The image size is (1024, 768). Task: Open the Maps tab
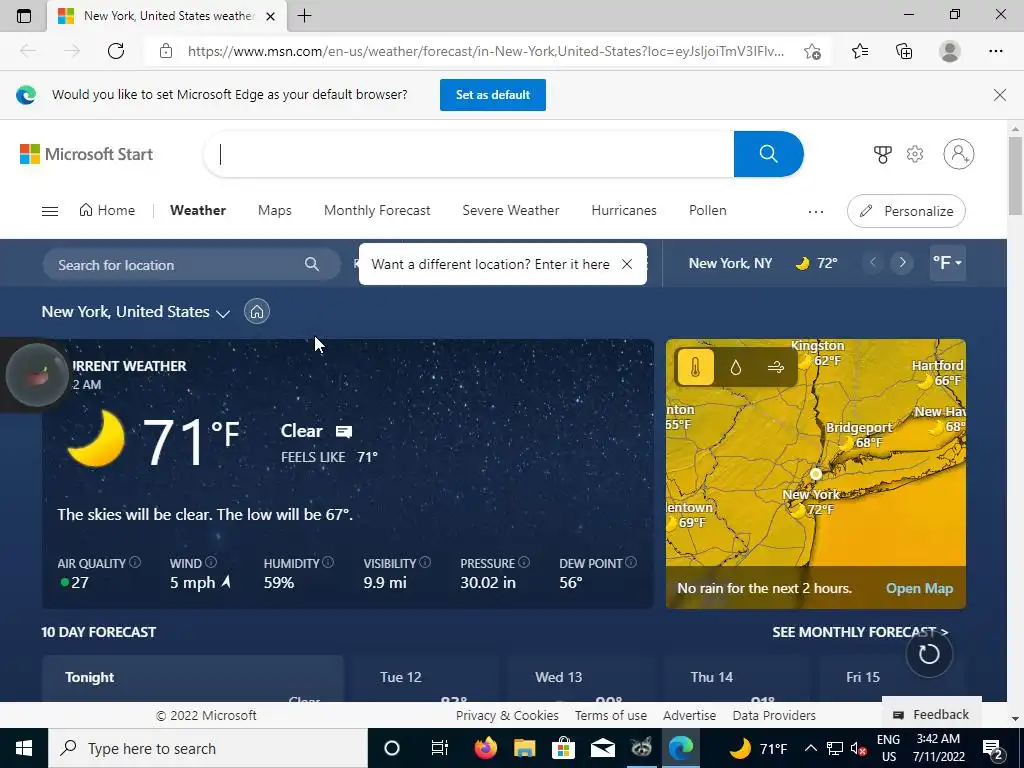[x=274, y=210]
